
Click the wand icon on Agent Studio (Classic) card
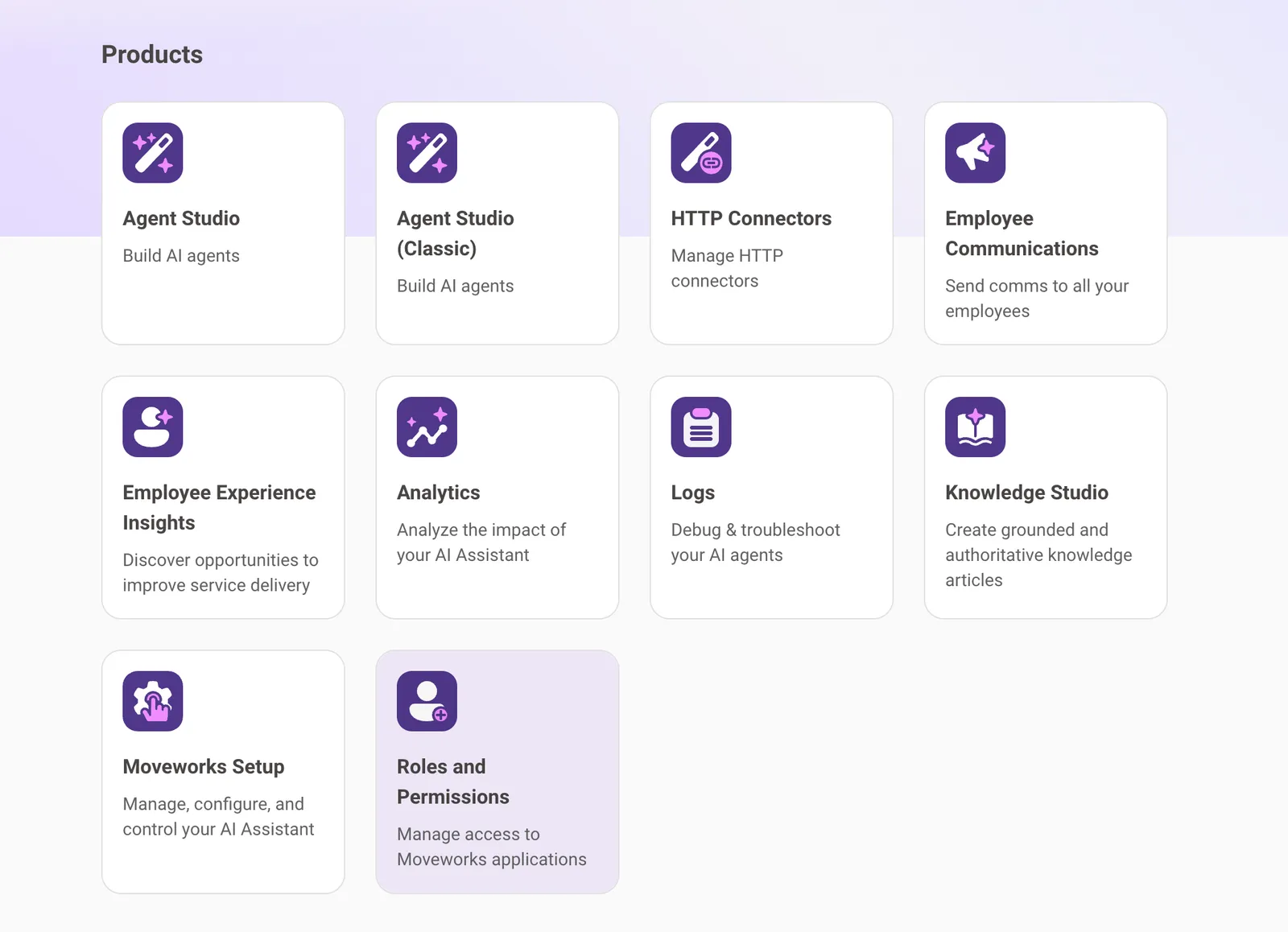click(427, 153)
